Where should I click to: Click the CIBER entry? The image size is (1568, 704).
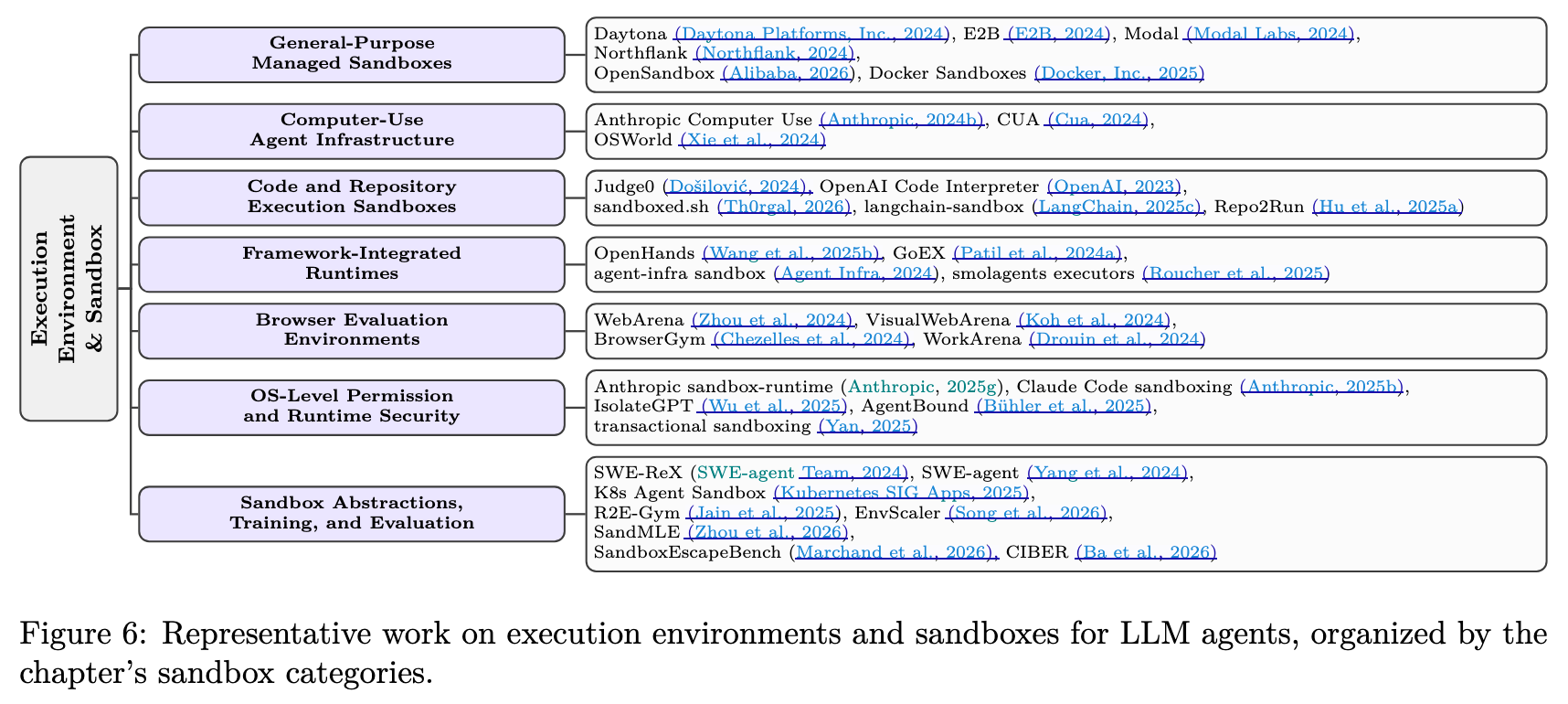[1037, 552]
